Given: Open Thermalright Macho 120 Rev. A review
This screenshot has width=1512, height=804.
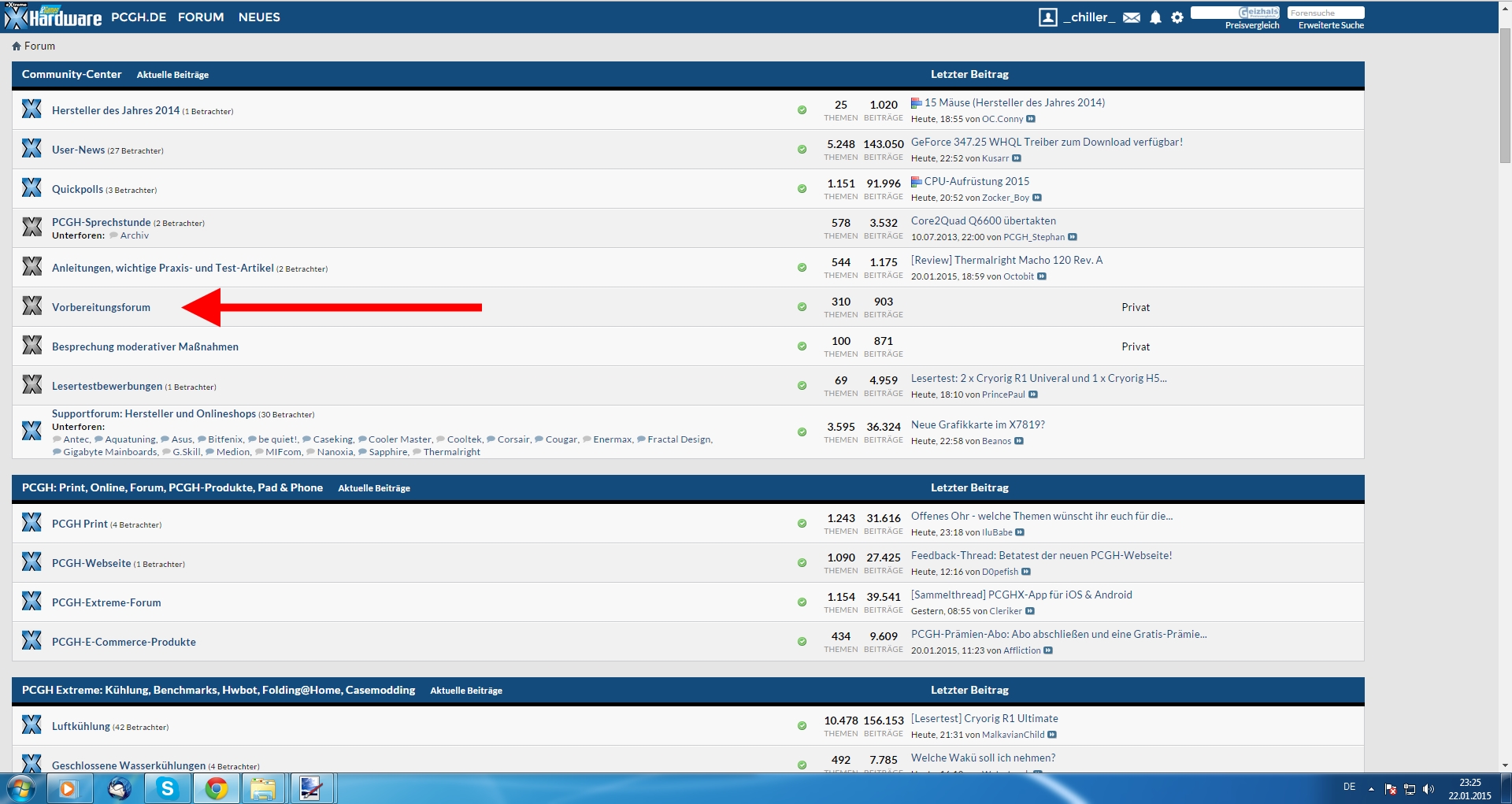Looking at the screenshot, I should tap(1006, 260).
